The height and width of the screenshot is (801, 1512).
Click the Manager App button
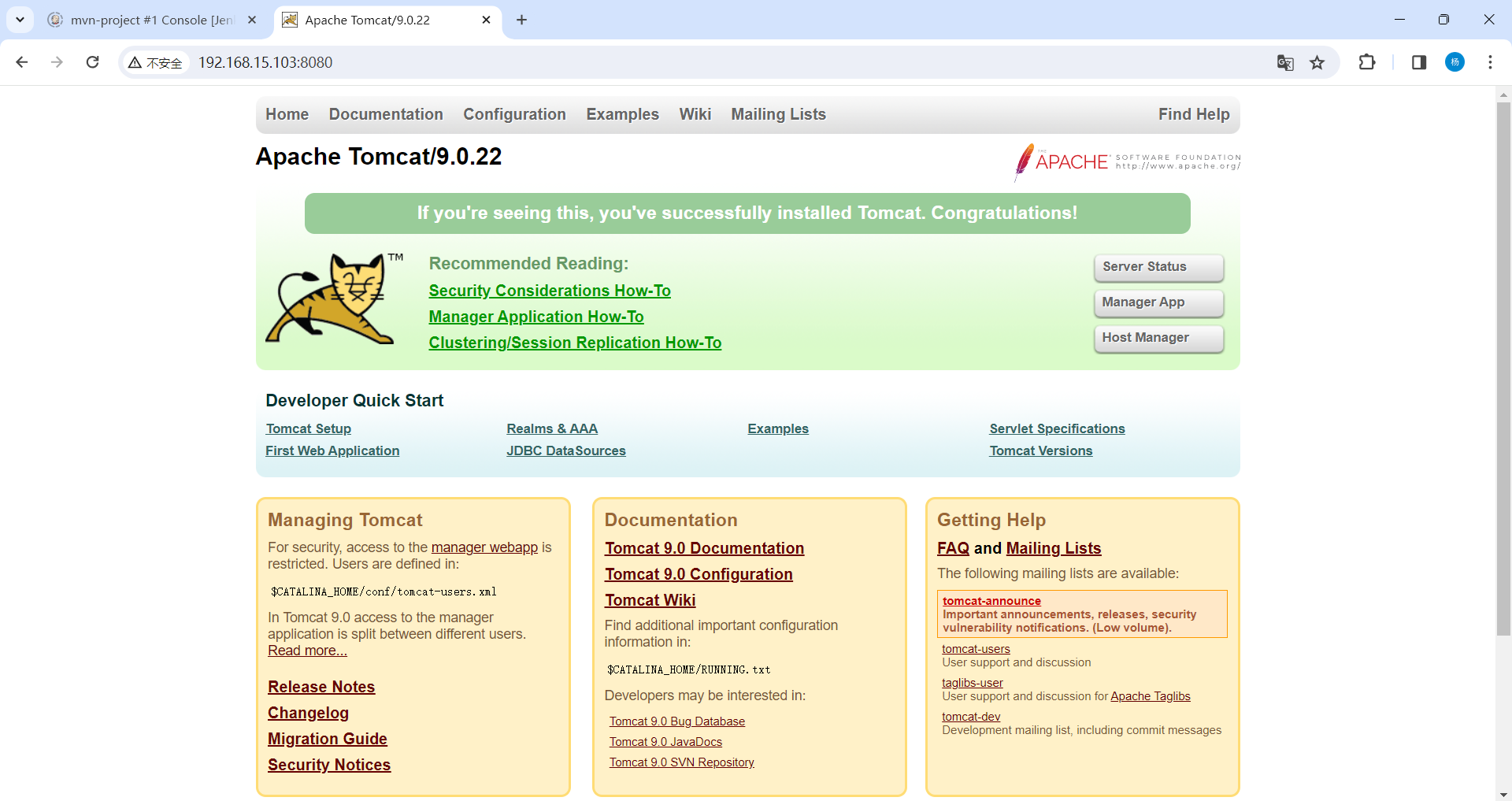(1158, 302)
